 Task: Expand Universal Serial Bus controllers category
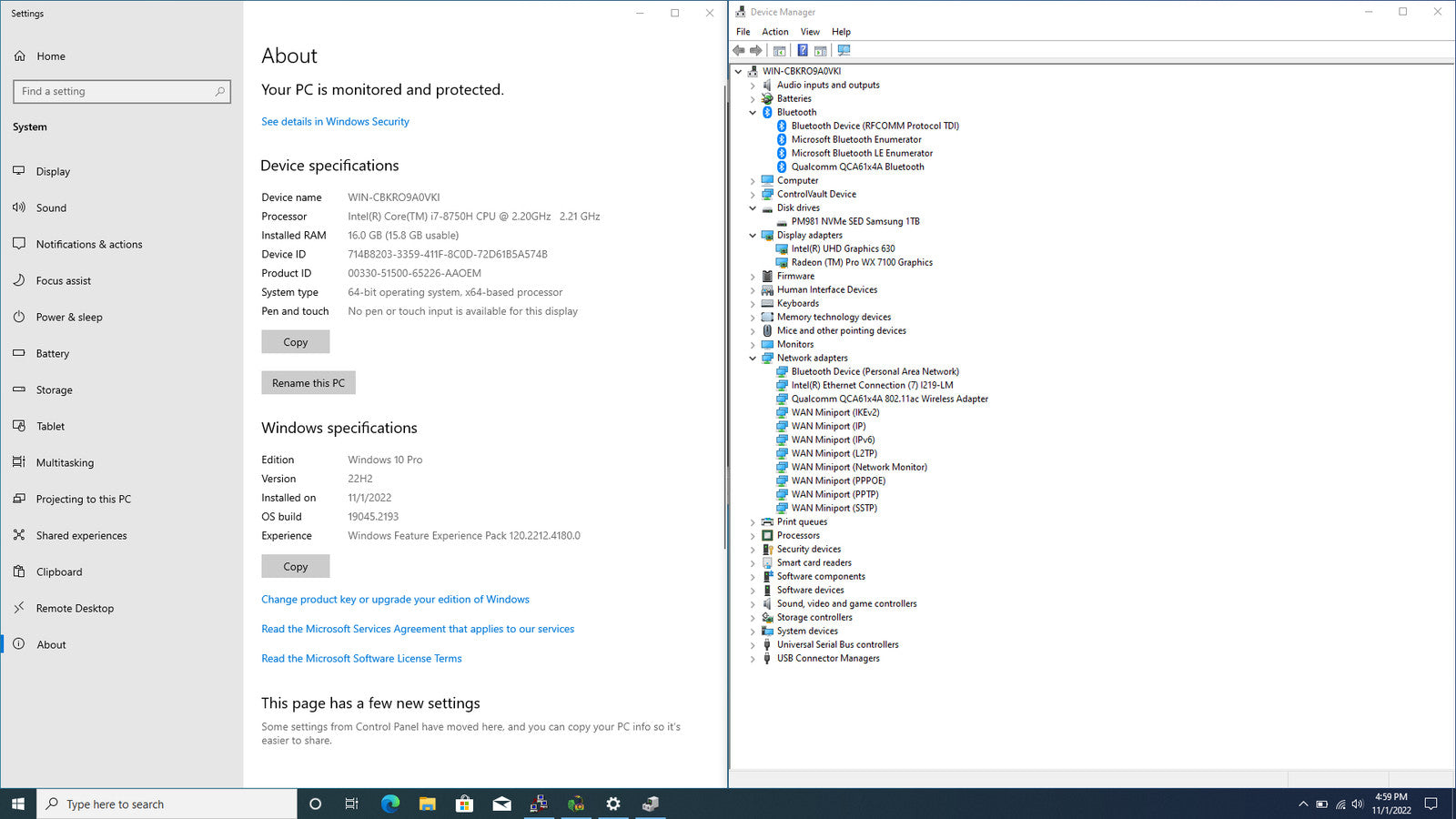(x=753, y=645)
